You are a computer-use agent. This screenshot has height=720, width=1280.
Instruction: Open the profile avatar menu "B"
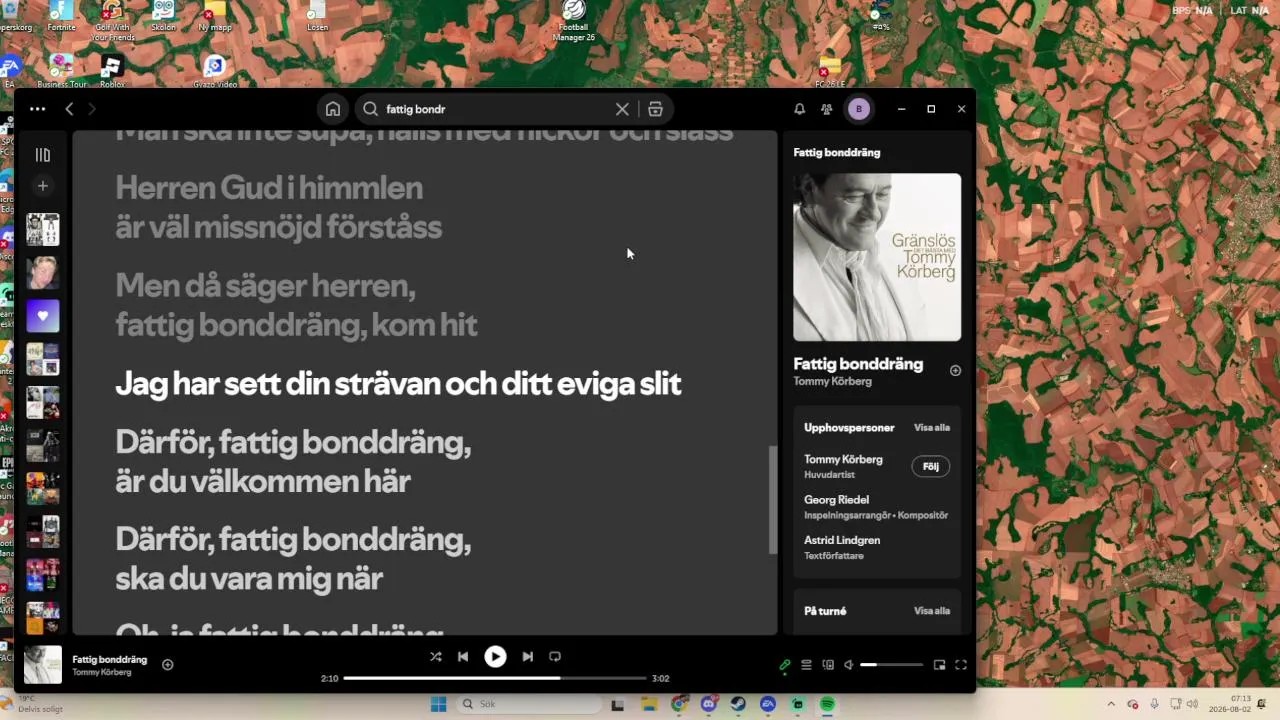coord(858,109)
